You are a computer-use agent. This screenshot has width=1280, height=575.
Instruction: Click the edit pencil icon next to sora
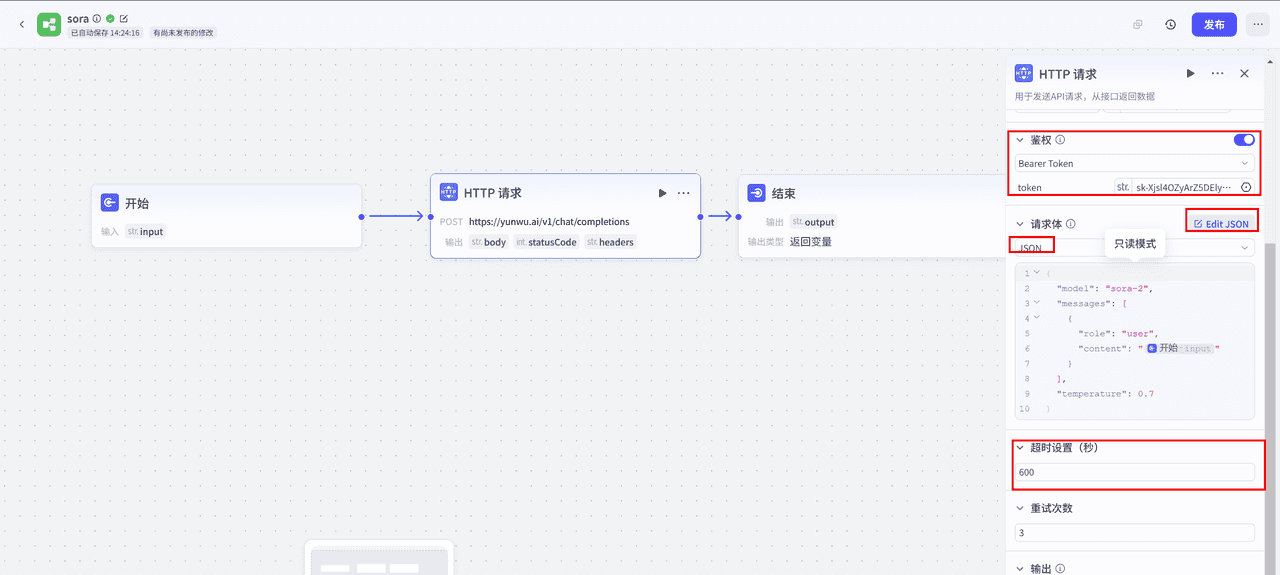pyautogui.click(x=124, y=18)
